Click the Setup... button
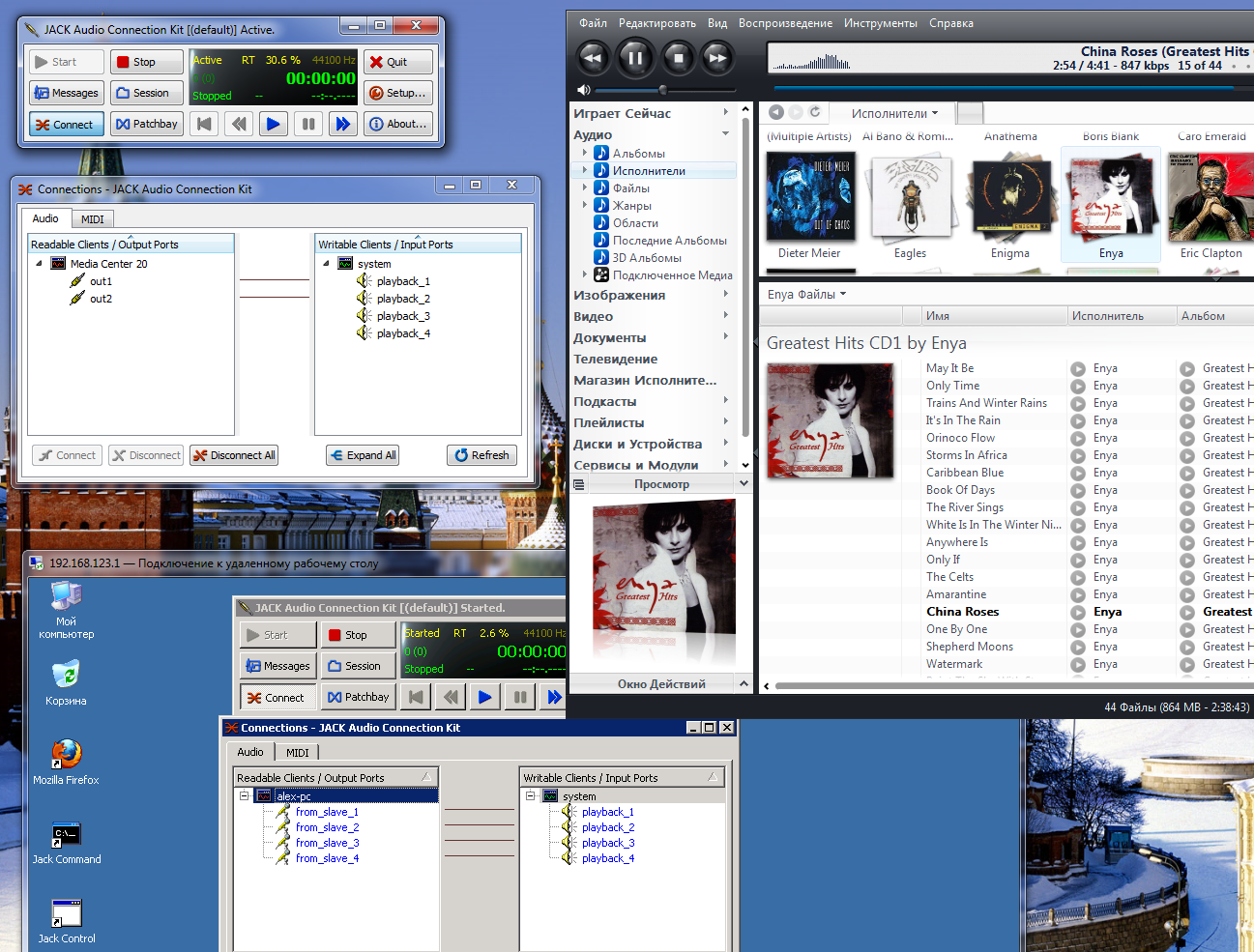The width and height of the screenshot is (1254, 952). tap(397, 93)
